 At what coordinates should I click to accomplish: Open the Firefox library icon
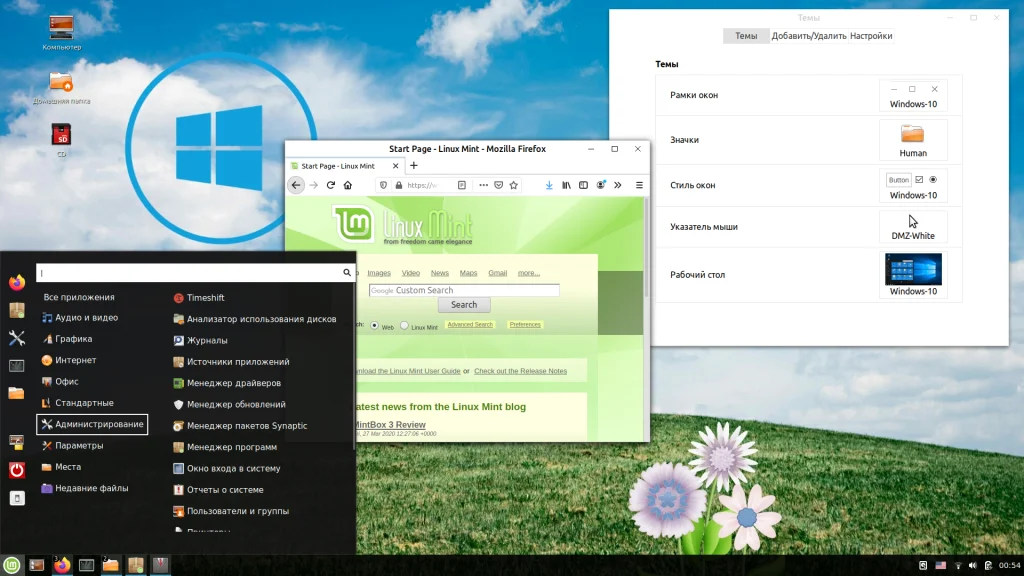click(x=566, y=185)
